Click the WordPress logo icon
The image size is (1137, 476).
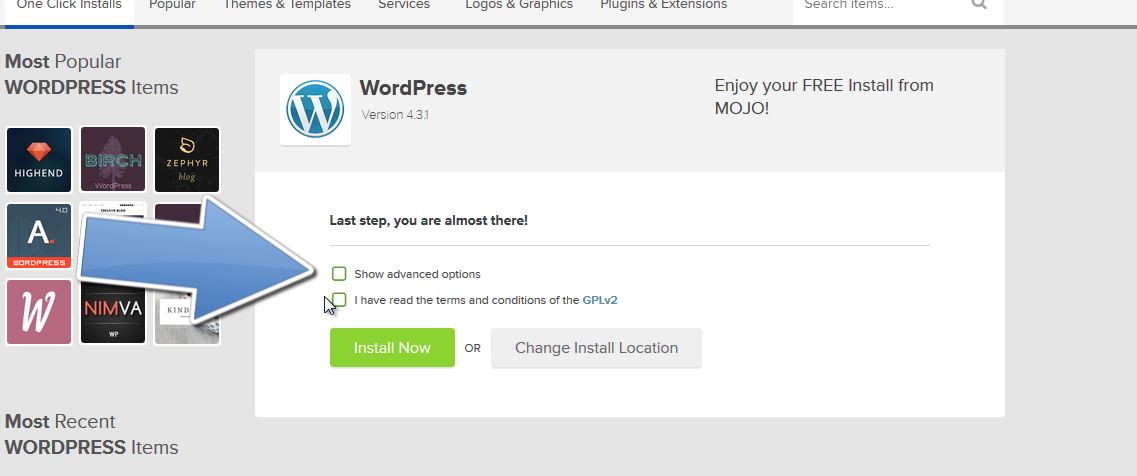coord(315,109)
